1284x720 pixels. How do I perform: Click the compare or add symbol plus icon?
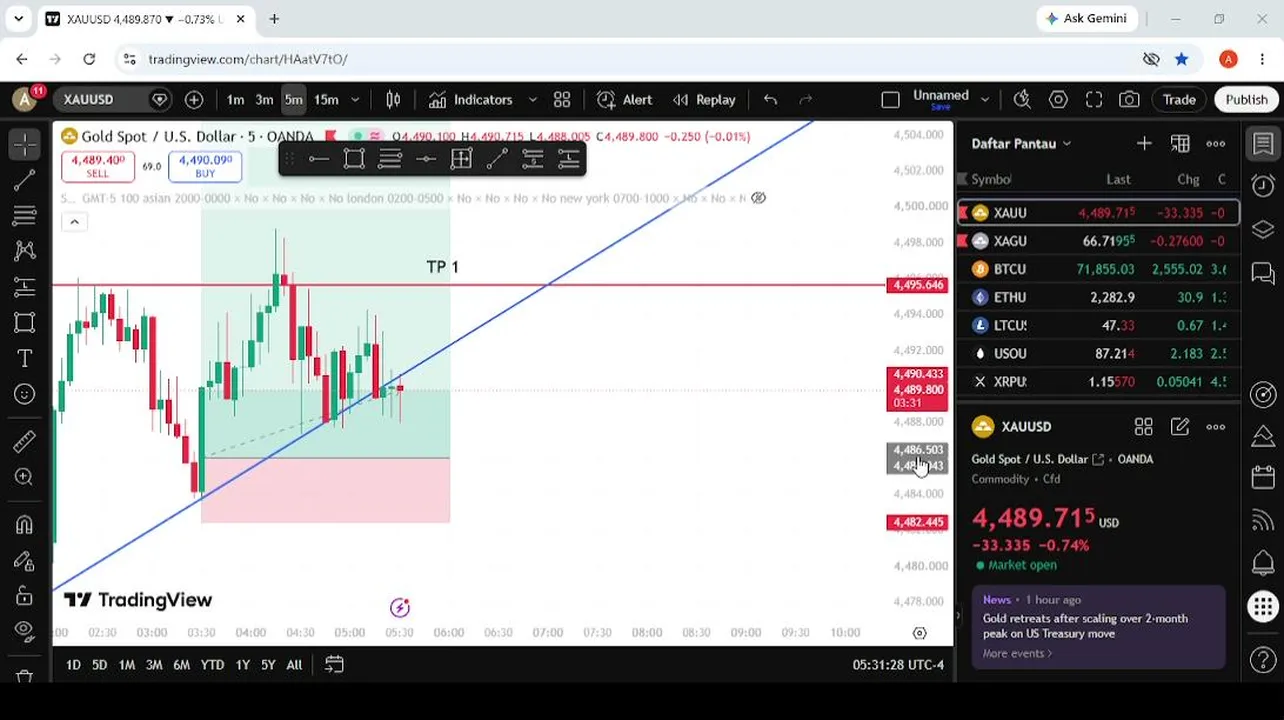click(194, 99)
